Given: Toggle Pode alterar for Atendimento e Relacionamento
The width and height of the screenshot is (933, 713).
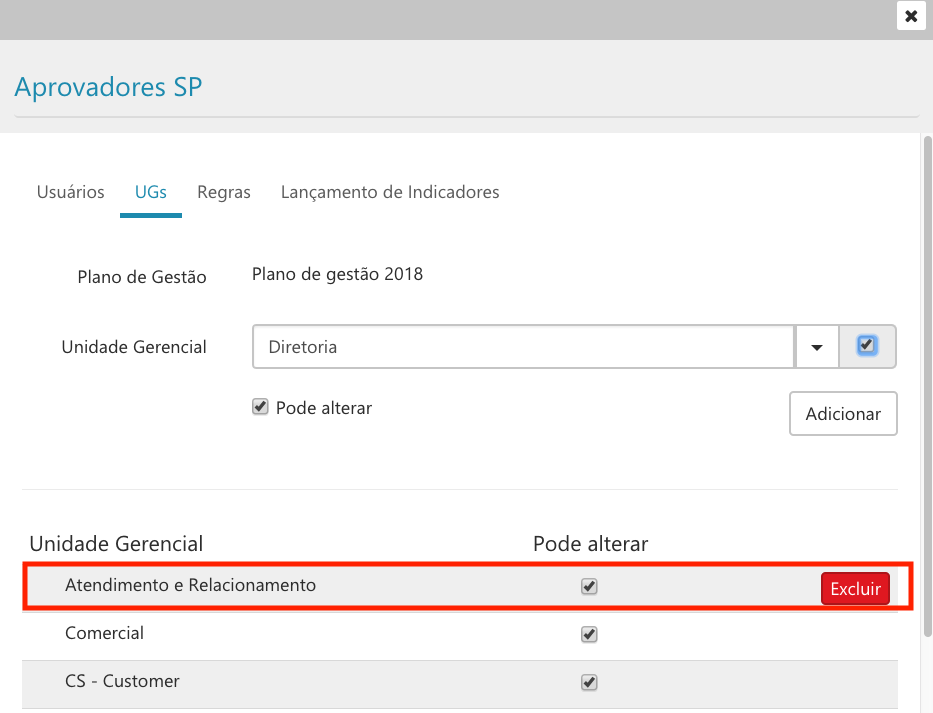Looking at the screenshot, I should (589, 586).
